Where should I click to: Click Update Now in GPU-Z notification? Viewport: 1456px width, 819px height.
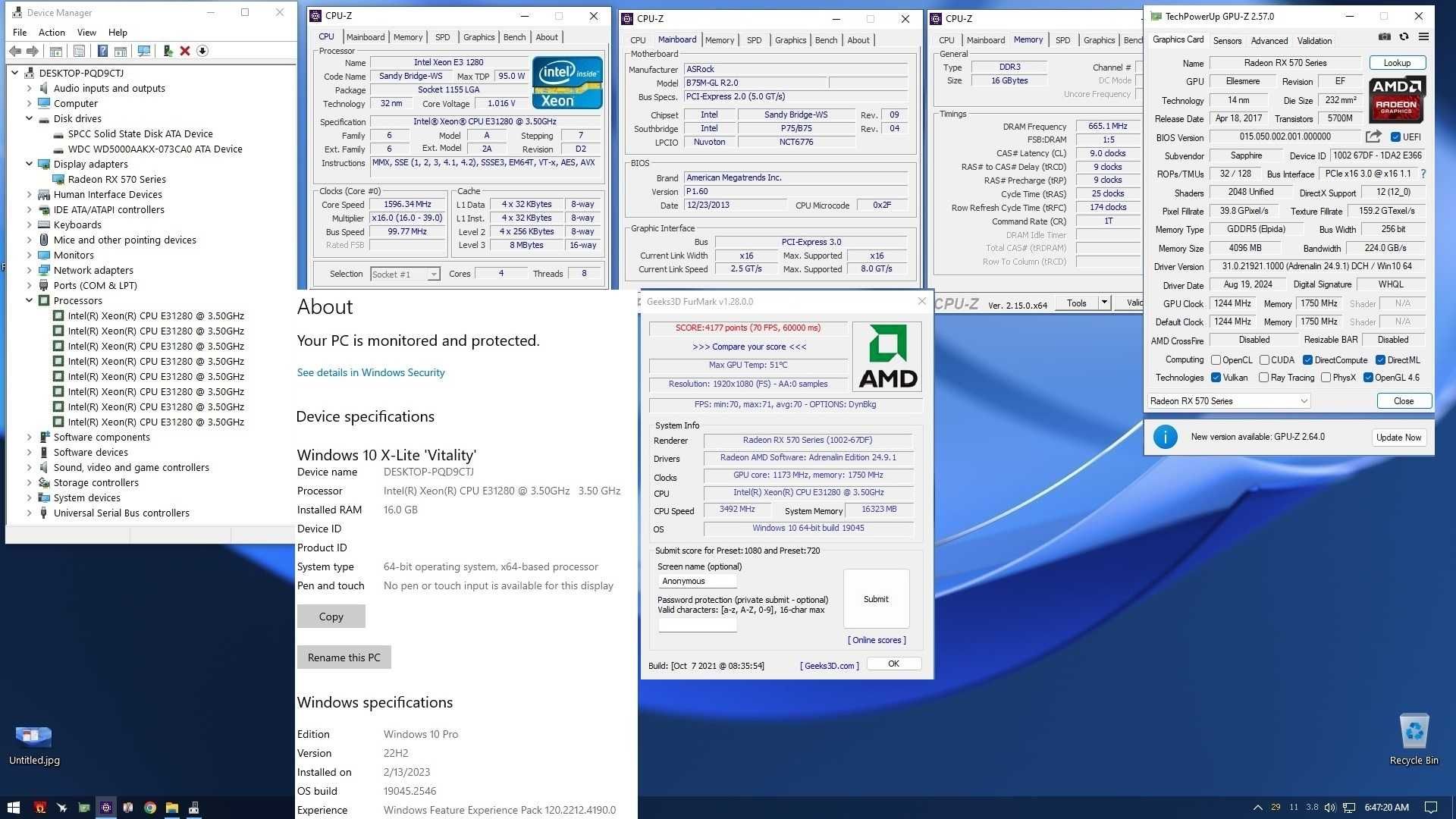click(x=1398, y=438)
